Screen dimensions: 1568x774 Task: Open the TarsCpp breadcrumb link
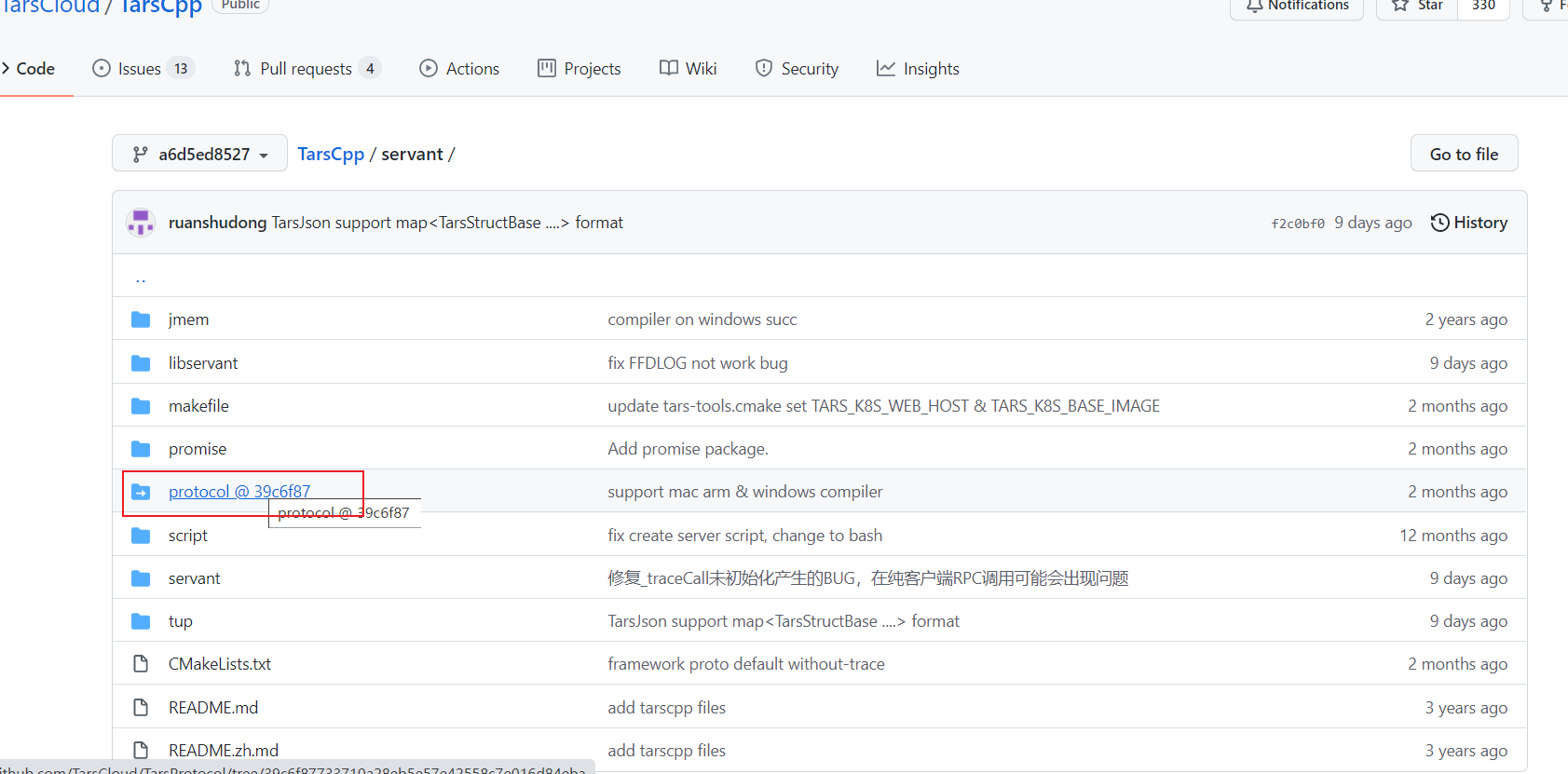331,154
